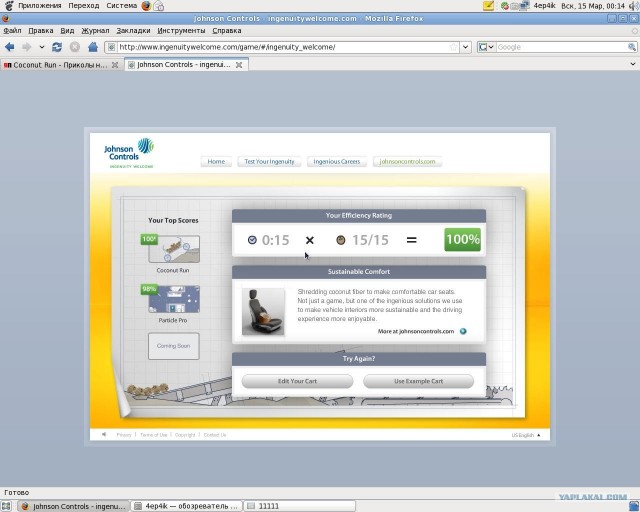
Task: Open the Закладки menu
Action: tap(133, 31)
